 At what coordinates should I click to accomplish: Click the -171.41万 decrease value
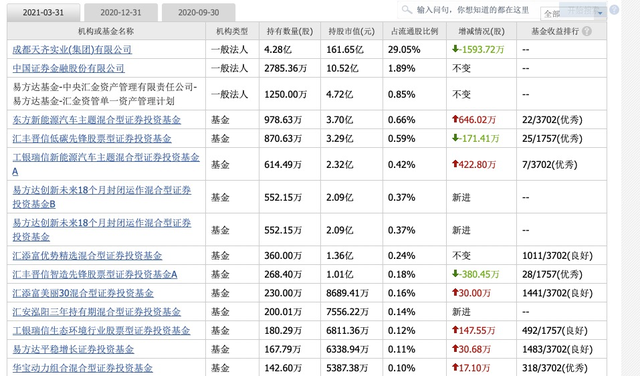(x=476, y=139)
